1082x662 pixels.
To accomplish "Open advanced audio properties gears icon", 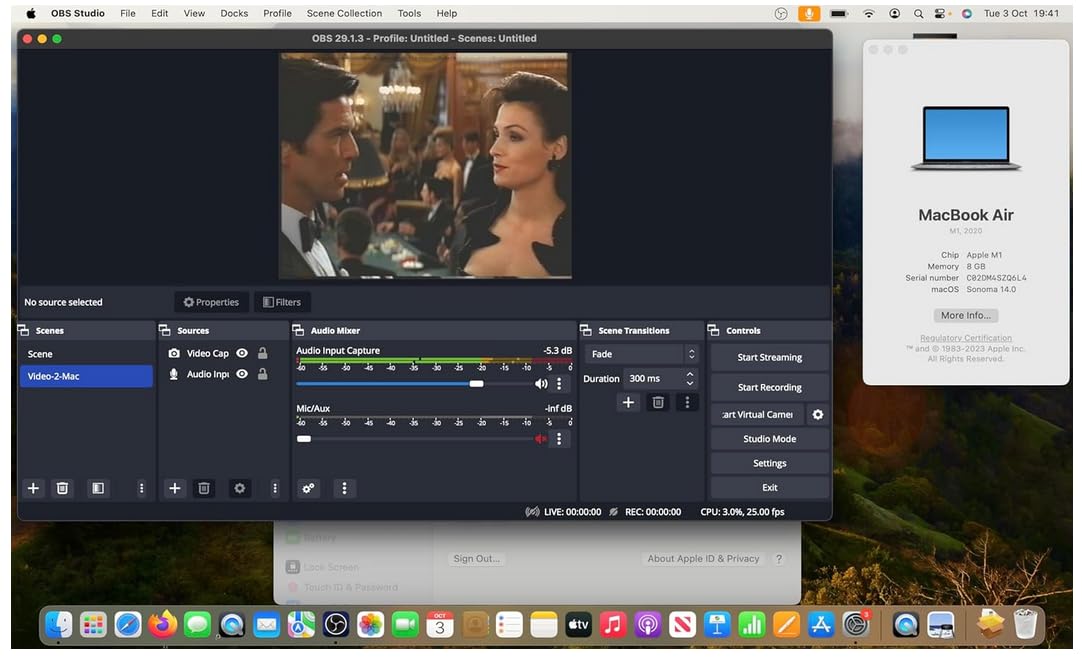I will click(x=308, y=488).
